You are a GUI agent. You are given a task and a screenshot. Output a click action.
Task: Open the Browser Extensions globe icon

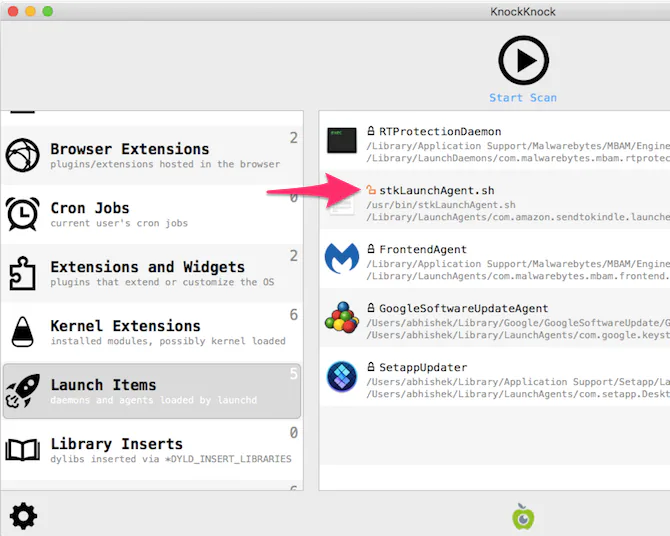coord(22,155)
